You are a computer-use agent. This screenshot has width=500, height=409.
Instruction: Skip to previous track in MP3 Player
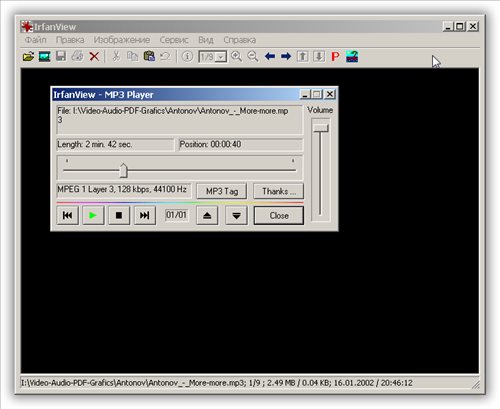[68, 215]
